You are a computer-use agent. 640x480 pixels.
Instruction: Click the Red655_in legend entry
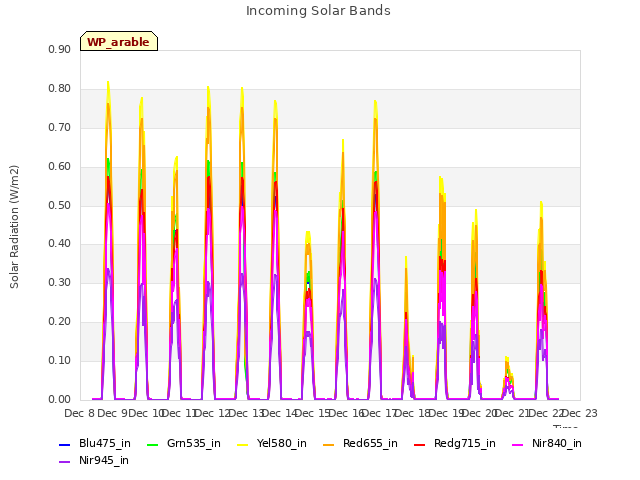pos(360,444)
